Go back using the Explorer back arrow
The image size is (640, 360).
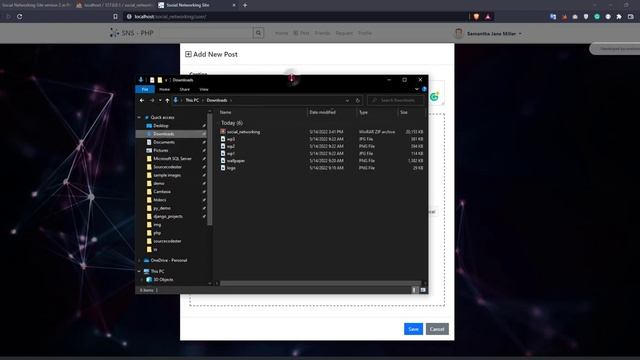[142, 100]
